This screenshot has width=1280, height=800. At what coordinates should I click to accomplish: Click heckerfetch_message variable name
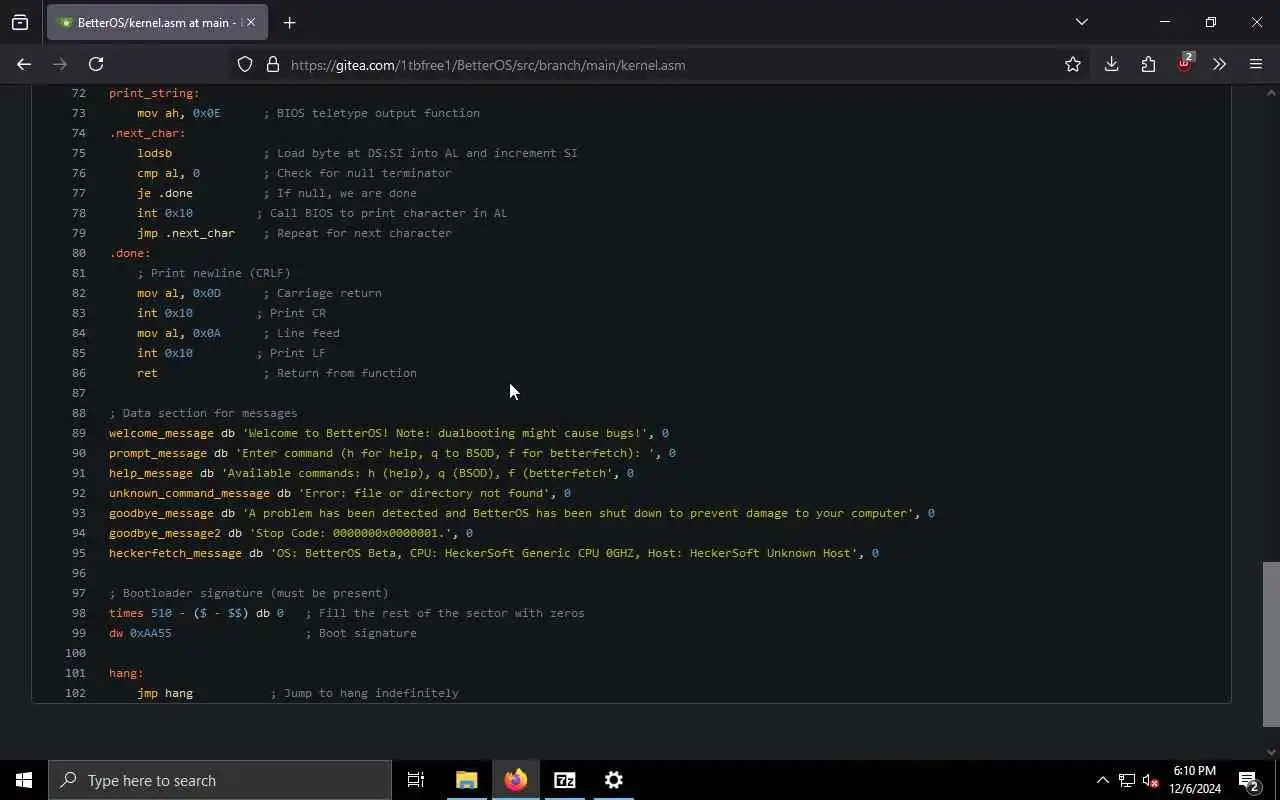(x=175, y=553)
